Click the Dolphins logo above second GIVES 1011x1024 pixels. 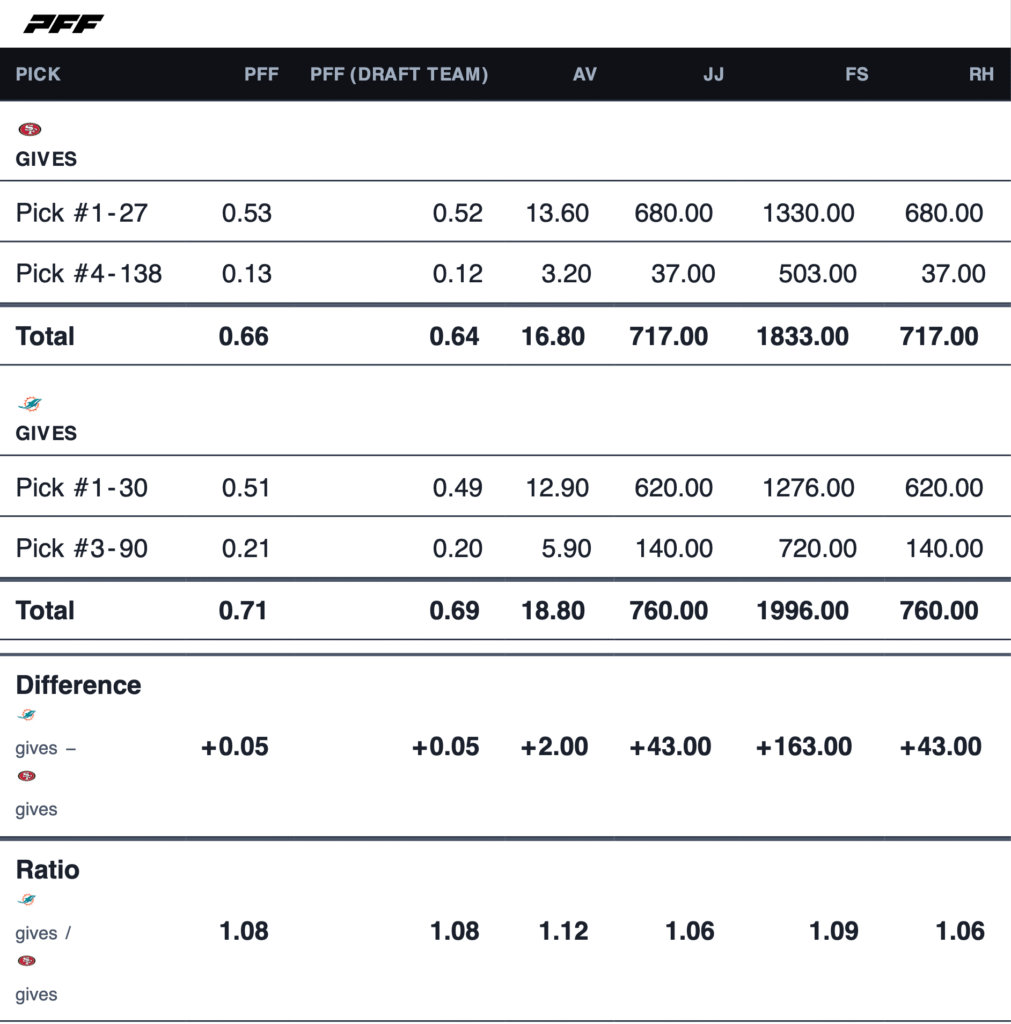pyautogui.click(x=30, y=404)
